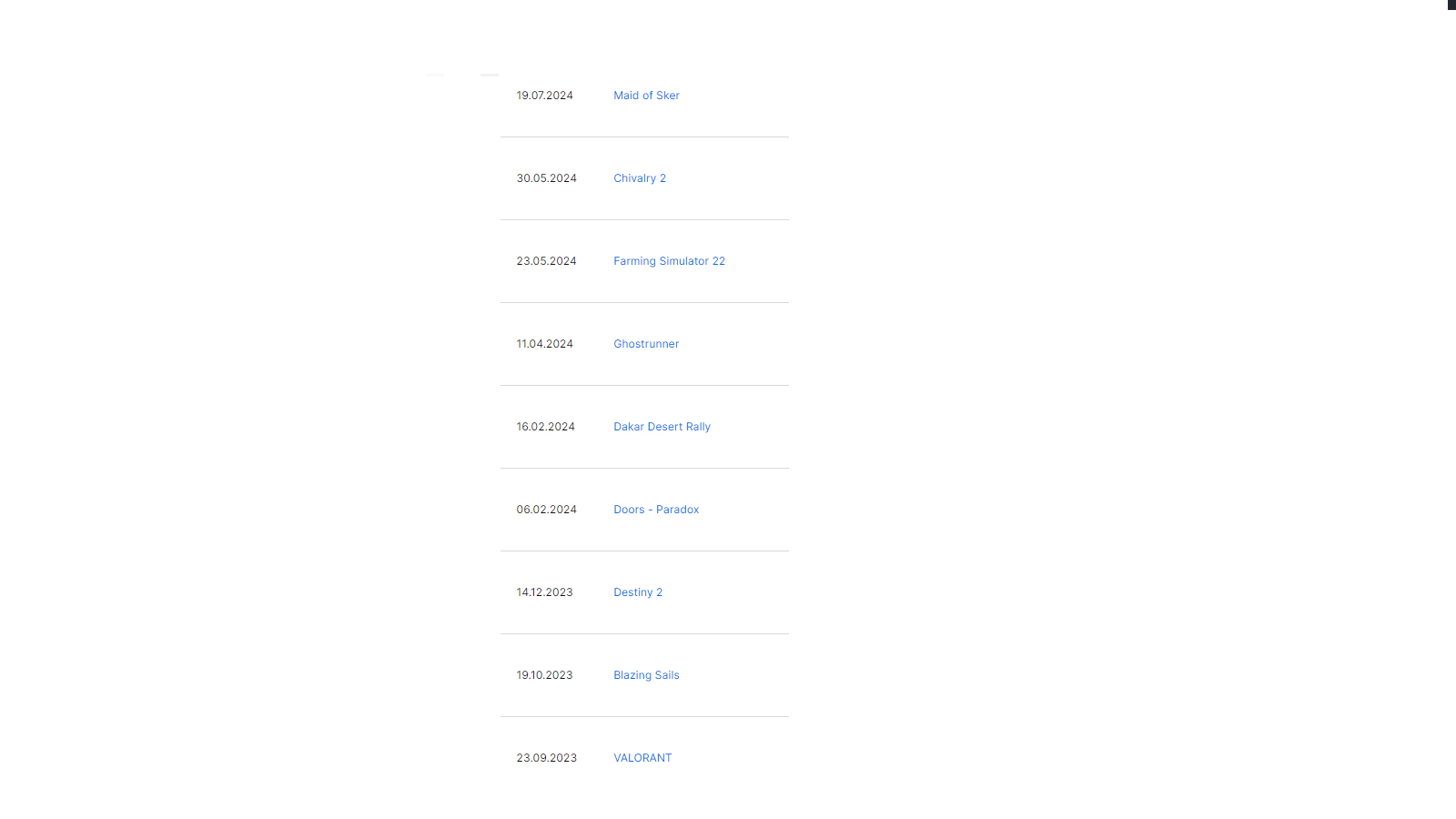Image resolution: width=1456 pixels, height=819 pixels.
Task: Click the date 19.07.2024
Action: pos(545,96)
